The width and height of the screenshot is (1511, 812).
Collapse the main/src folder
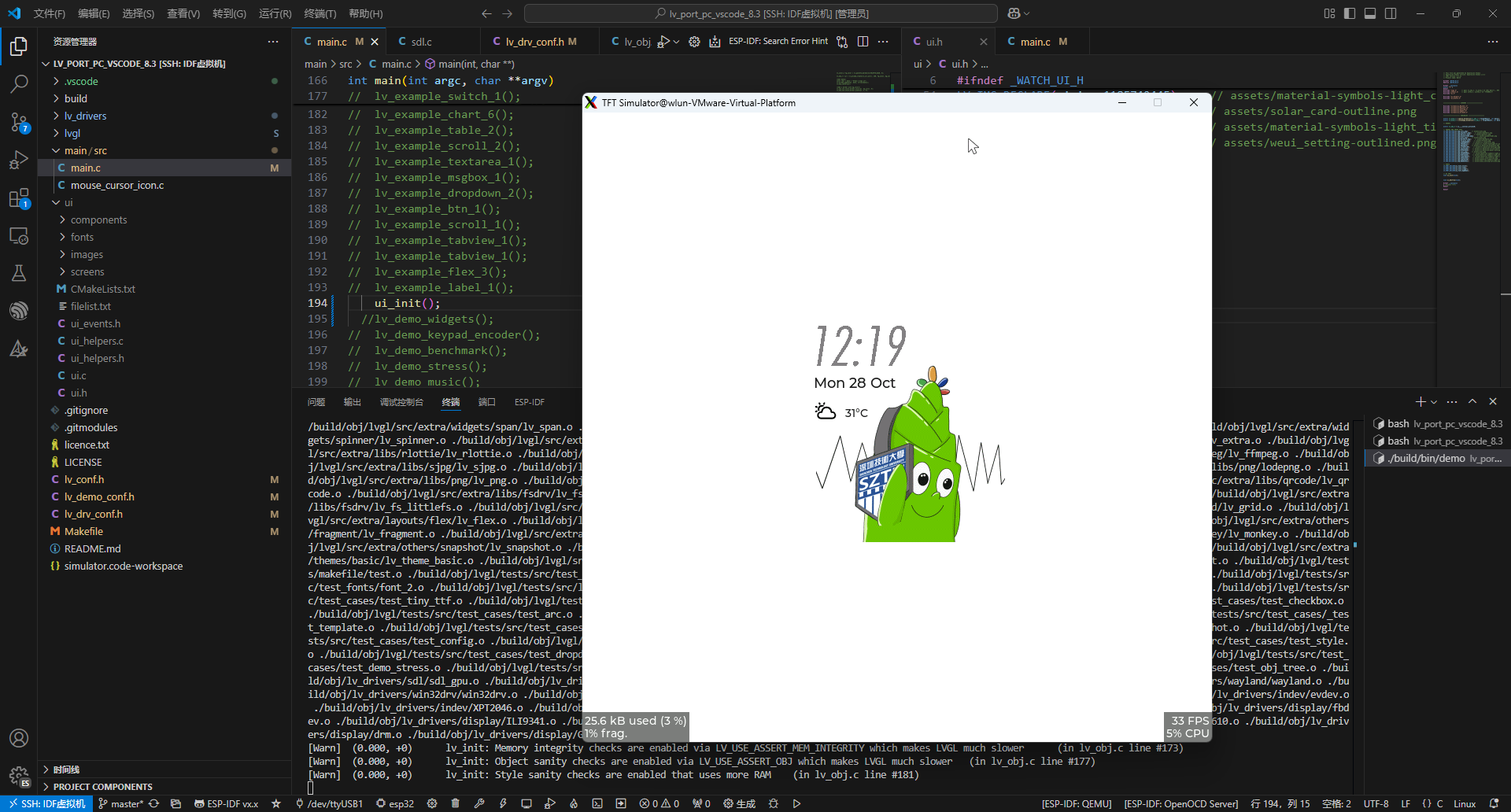coord(165,150)
